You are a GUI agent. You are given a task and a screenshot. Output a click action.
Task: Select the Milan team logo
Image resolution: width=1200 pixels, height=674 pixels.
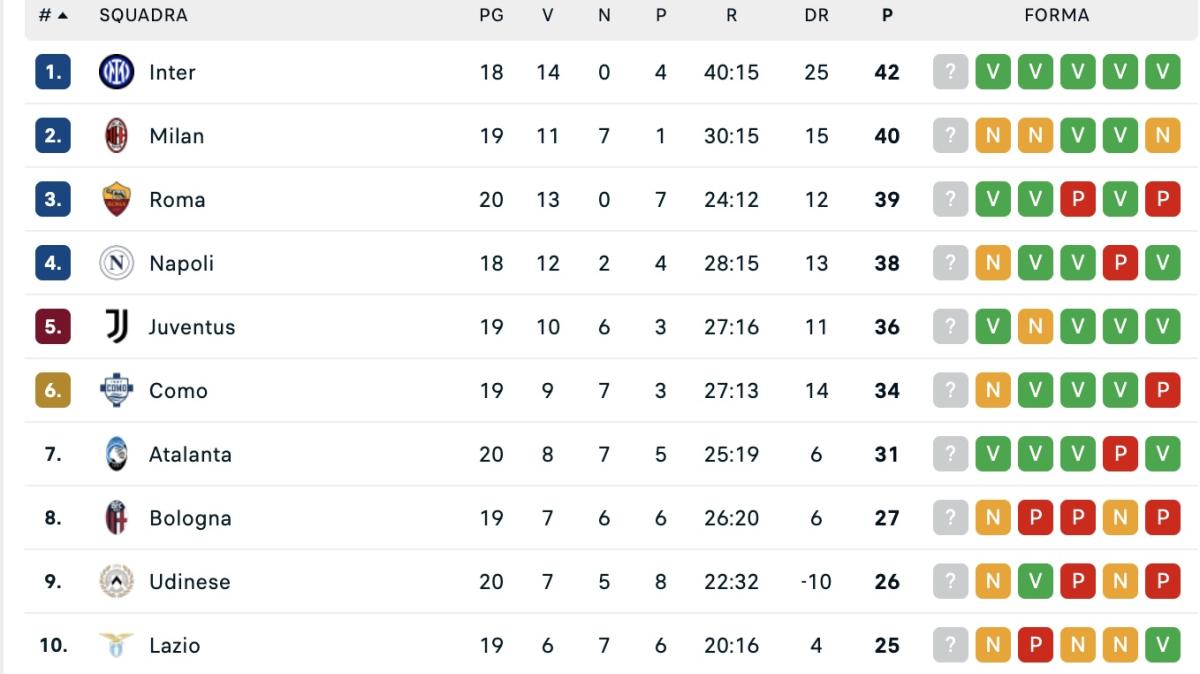point(117,135)
